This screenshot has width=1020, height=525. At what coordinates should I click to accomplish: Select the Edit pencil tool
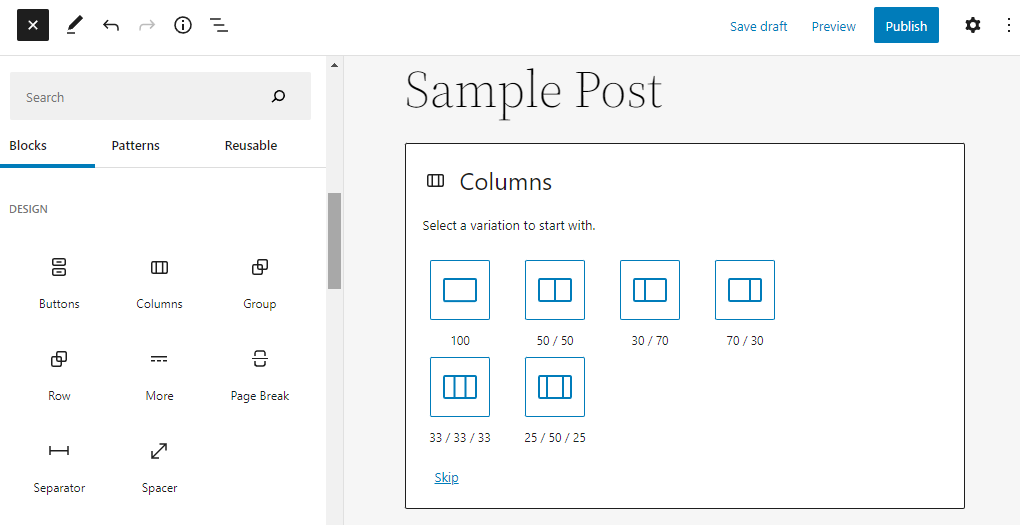click(75, 26)
